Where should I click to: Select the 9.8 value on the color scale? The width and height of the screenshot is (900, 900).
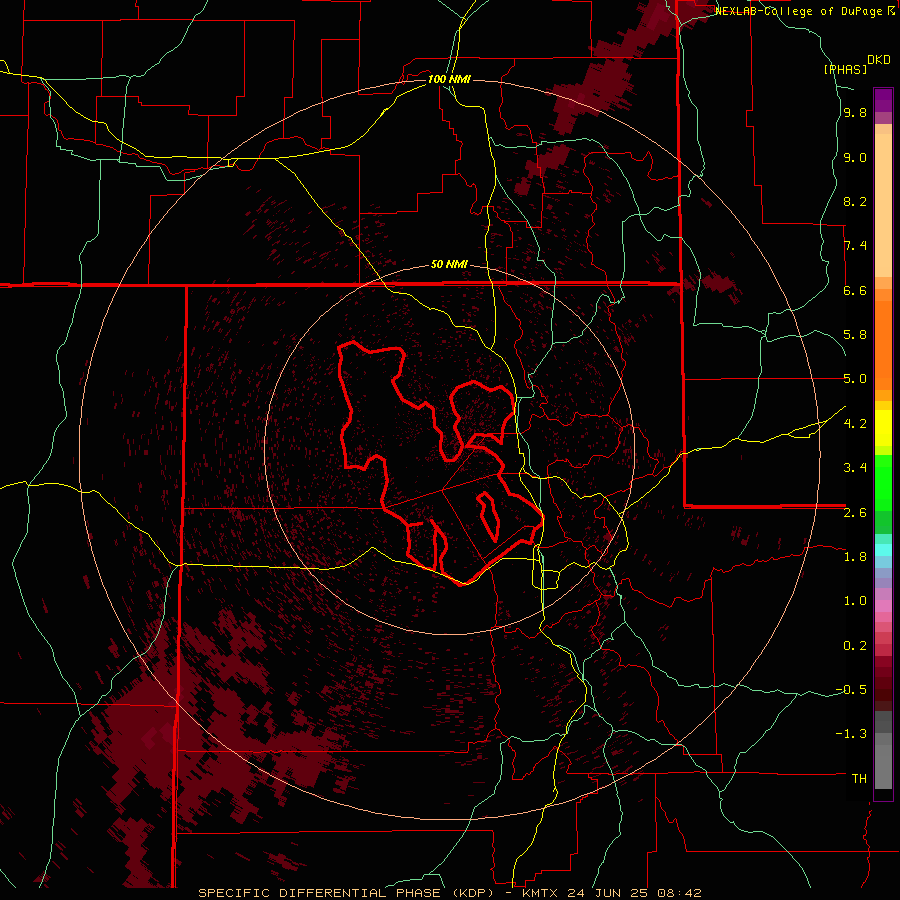pyautogui.click(x=855, y=113)
